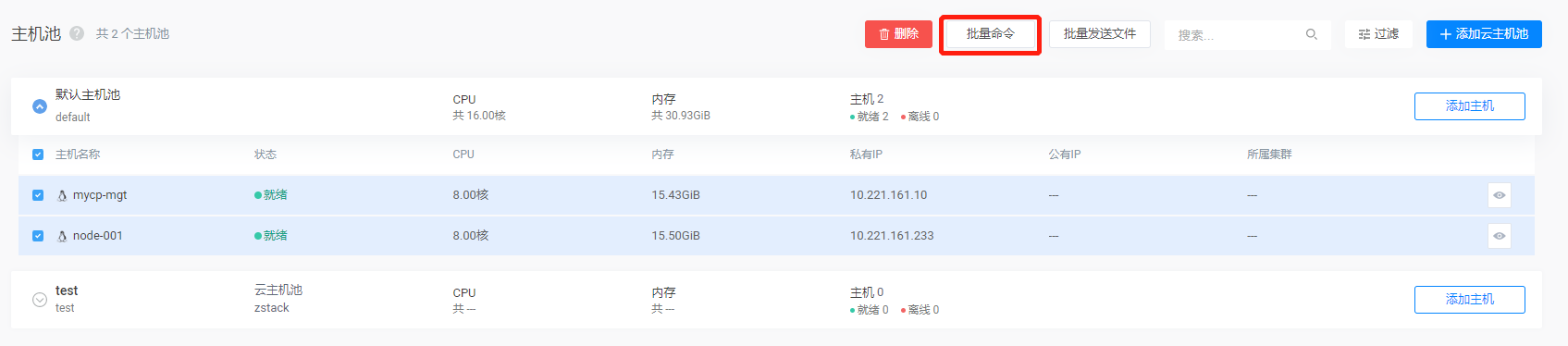Add a host to test pool
Image resolution: width=1568 pixels, height=346 pixels.
coord(1470,300)
